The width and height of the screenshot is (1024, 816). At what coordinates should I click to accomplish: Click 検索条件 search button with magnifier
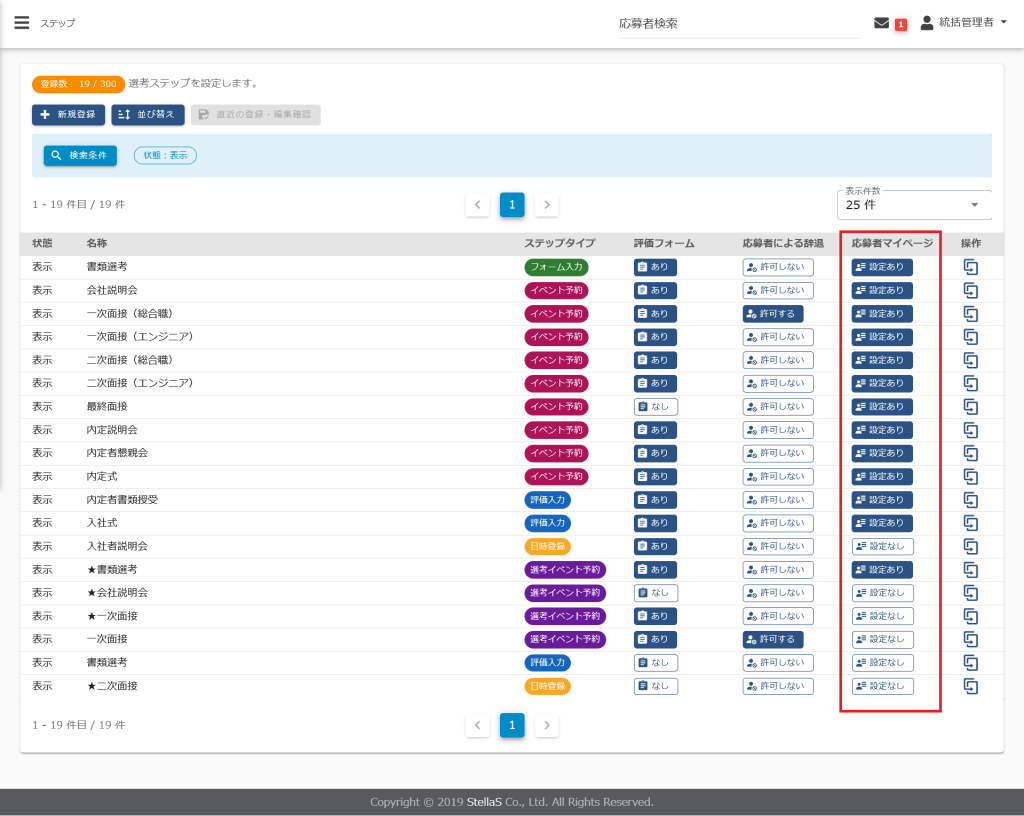[80, 155]
